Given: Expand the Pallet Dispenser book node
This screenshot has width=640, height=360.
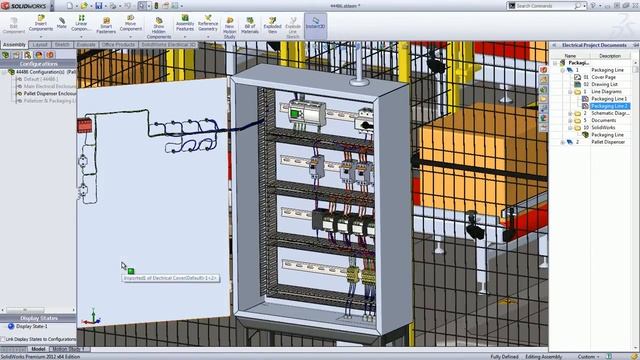Looking at the screenshot, I should tap(562, 142).
